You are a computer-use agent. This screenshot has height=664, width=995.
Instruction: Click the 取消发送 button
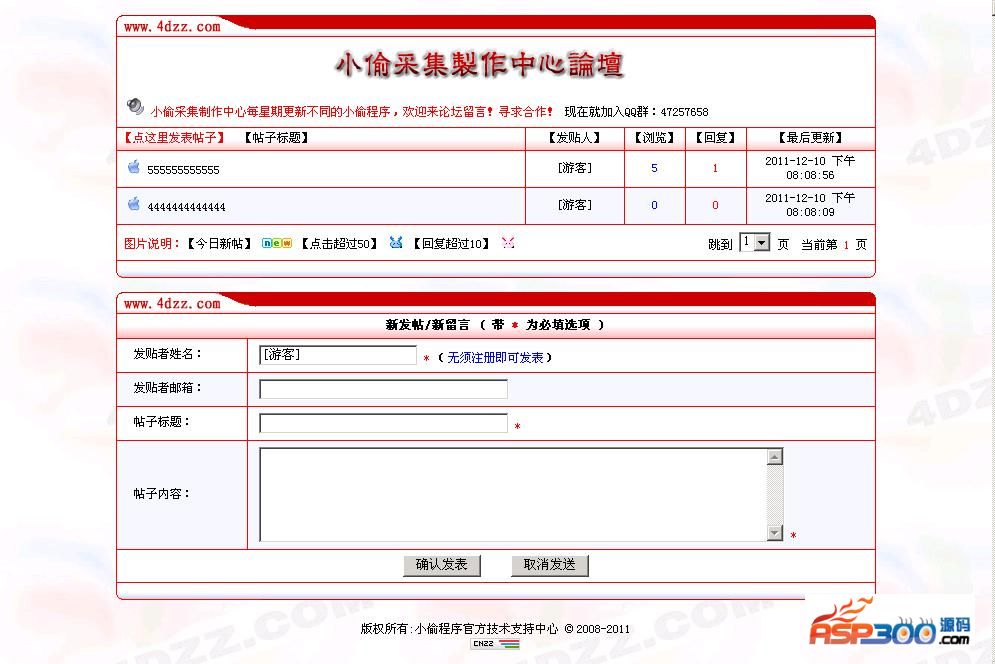550,565
